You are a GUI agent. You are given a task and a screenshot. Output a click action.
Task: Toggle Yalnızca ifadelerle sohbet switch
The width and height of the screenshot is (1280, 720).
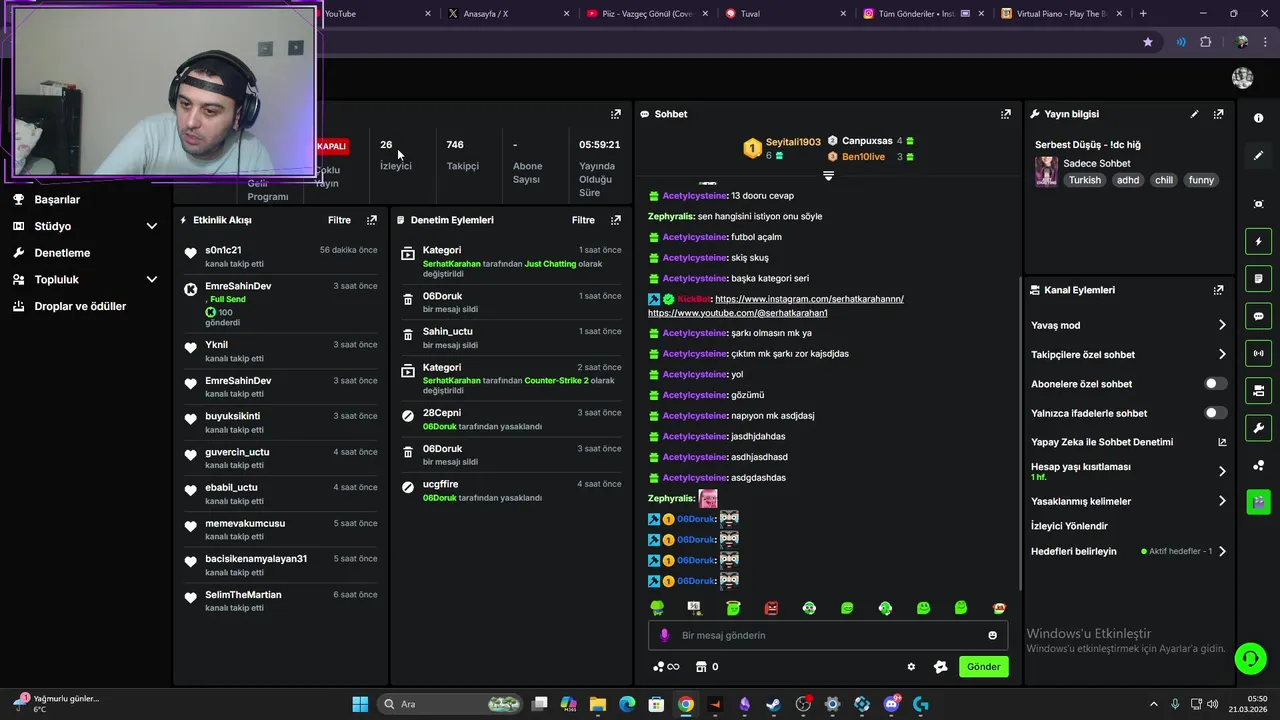pos(1215,413)
